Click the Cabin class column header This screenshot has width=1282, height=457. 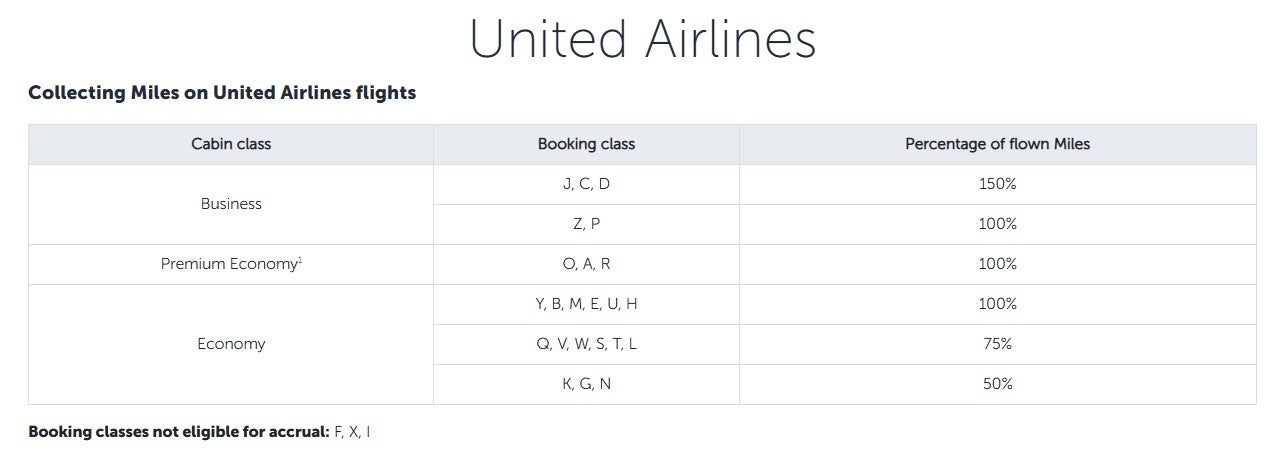coord(231,144)
